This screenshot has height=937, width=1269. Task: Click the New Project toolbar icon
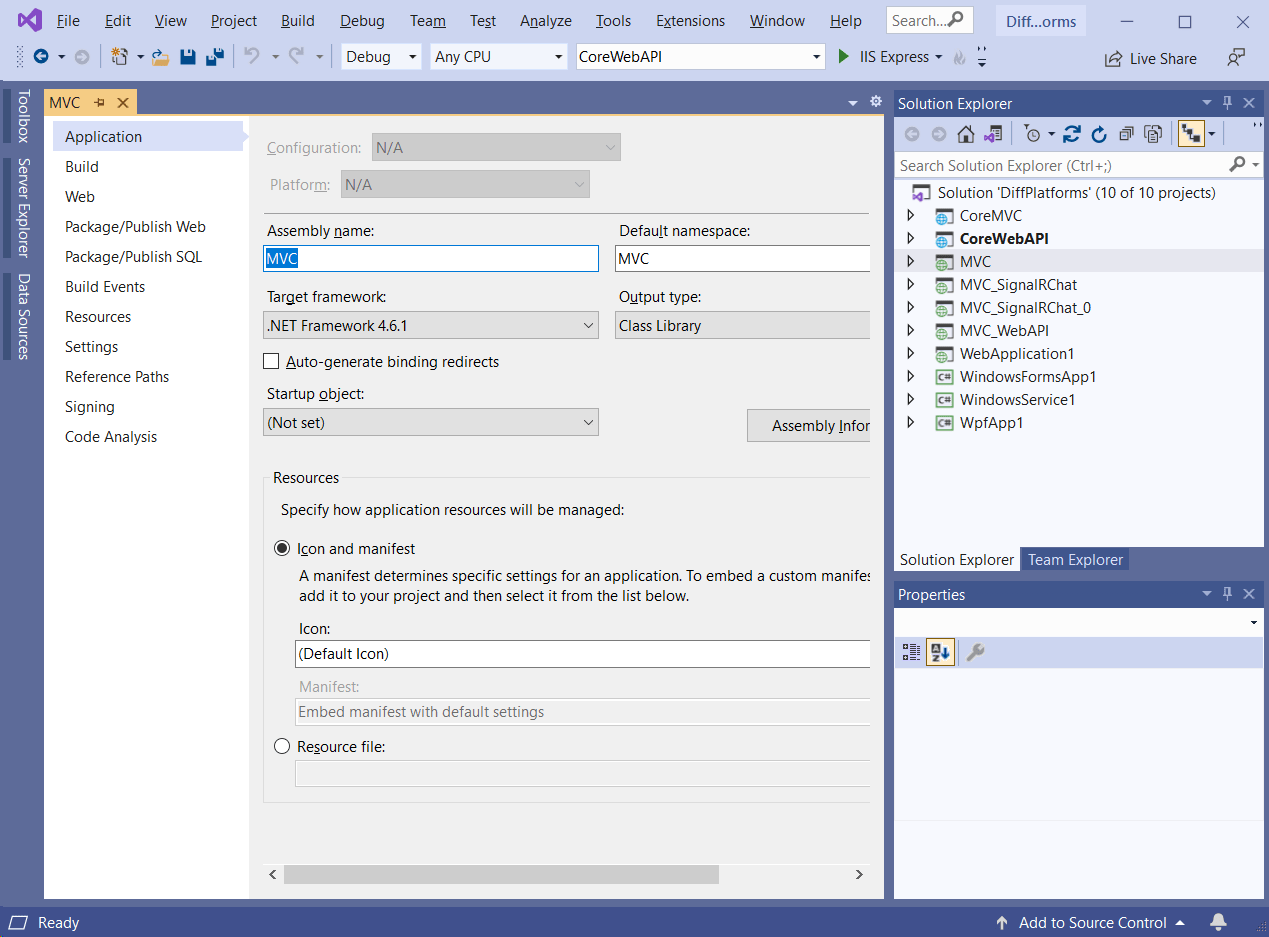click(120, 57)
